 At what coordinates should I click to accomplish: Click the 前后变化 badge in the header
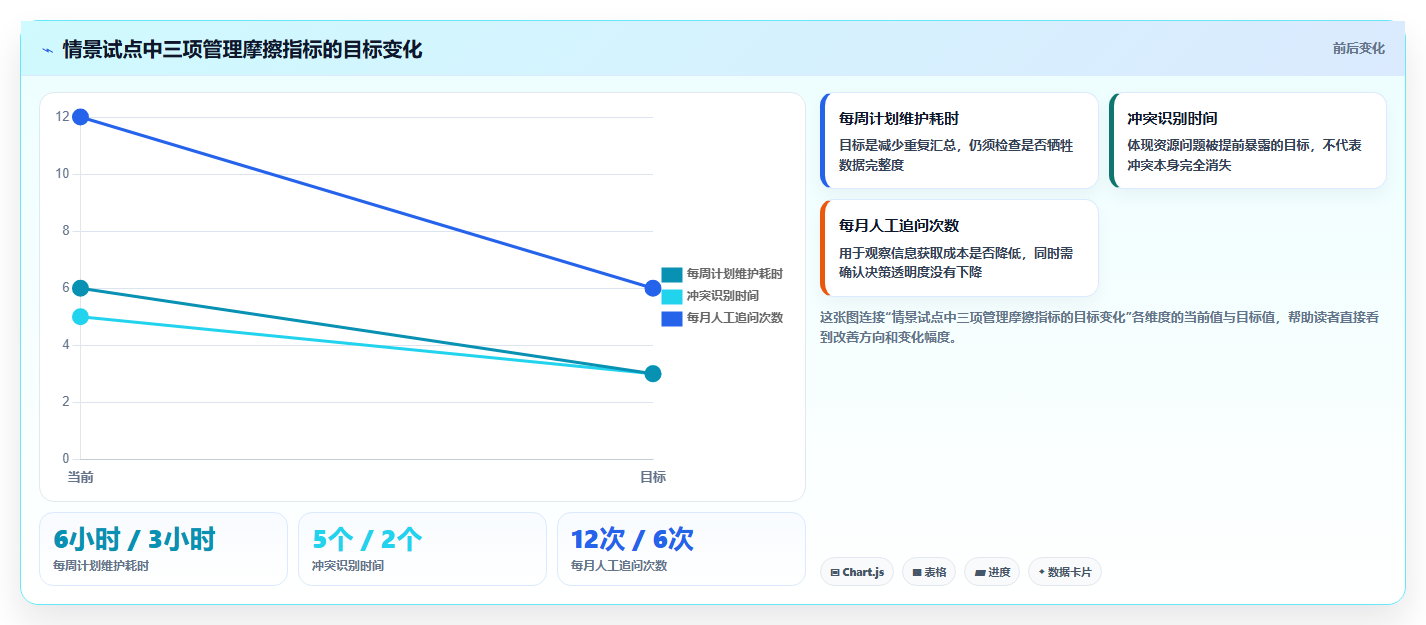click(x=1358, y=48)
